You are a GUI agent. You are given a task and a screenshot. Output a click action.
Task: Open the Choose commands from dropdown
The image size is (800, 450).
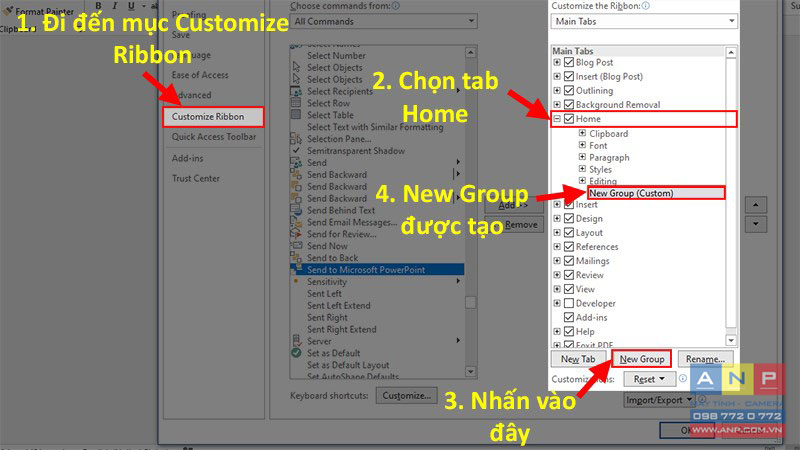click(x=384, y=21)
